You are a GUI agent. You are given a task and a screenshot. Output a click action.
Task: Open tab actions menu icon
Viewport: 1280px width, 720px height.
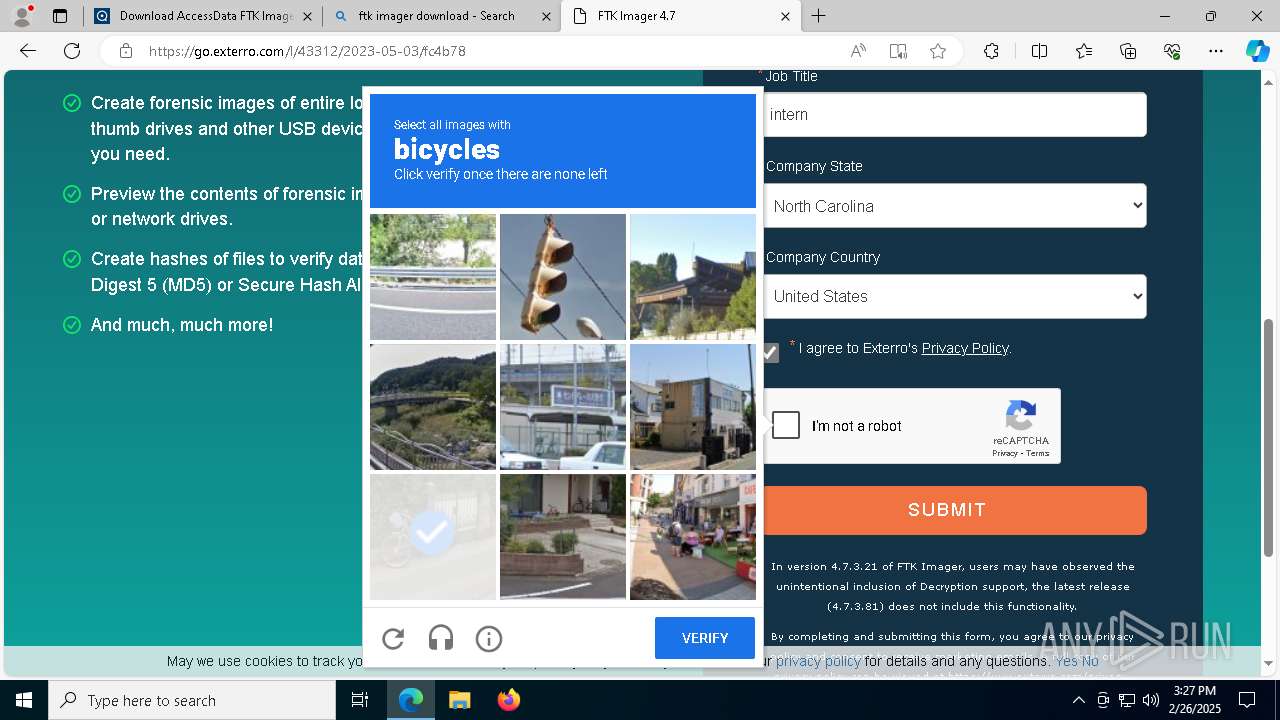click(x=60, y=16)
